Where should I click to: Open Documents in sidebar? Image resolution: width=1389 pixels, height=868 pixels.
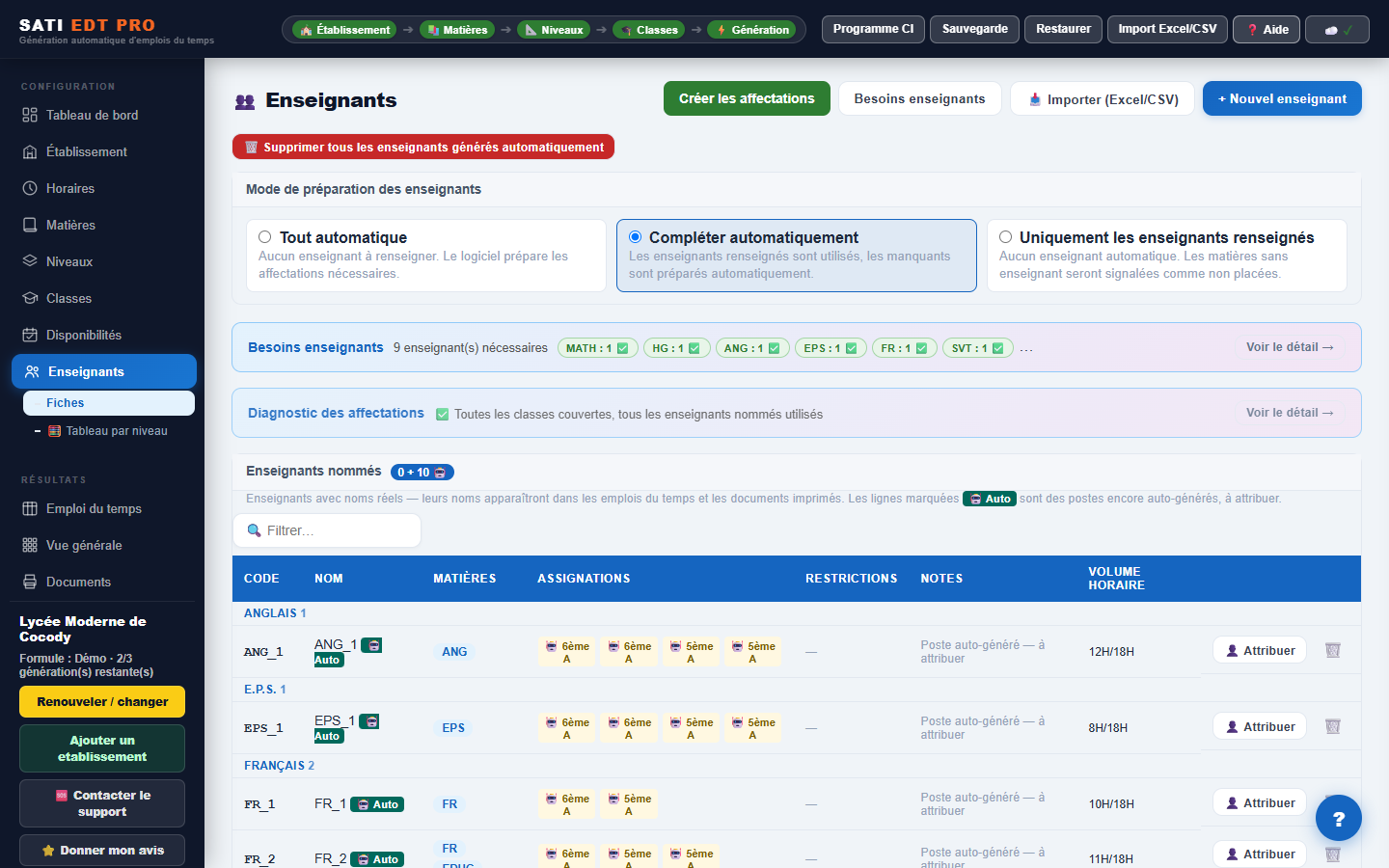pyautogui.click(x=103, y=582)
